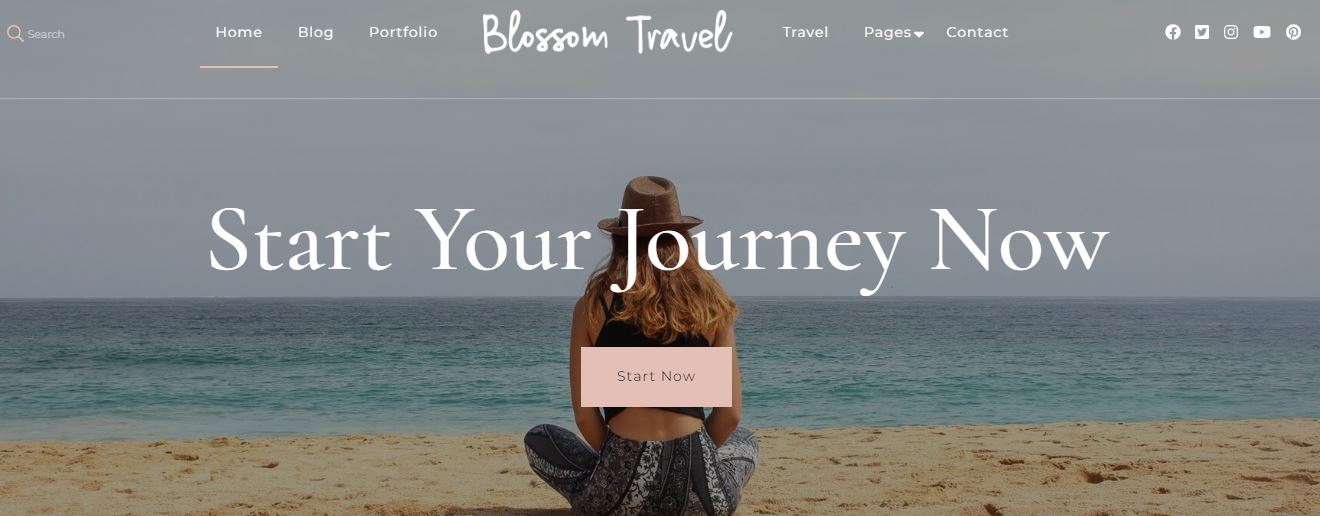Image resolution: width=1320 pixels, height=516 pixels.
Task: Visit the Instagram profile icon
Action: [1231, 32]
